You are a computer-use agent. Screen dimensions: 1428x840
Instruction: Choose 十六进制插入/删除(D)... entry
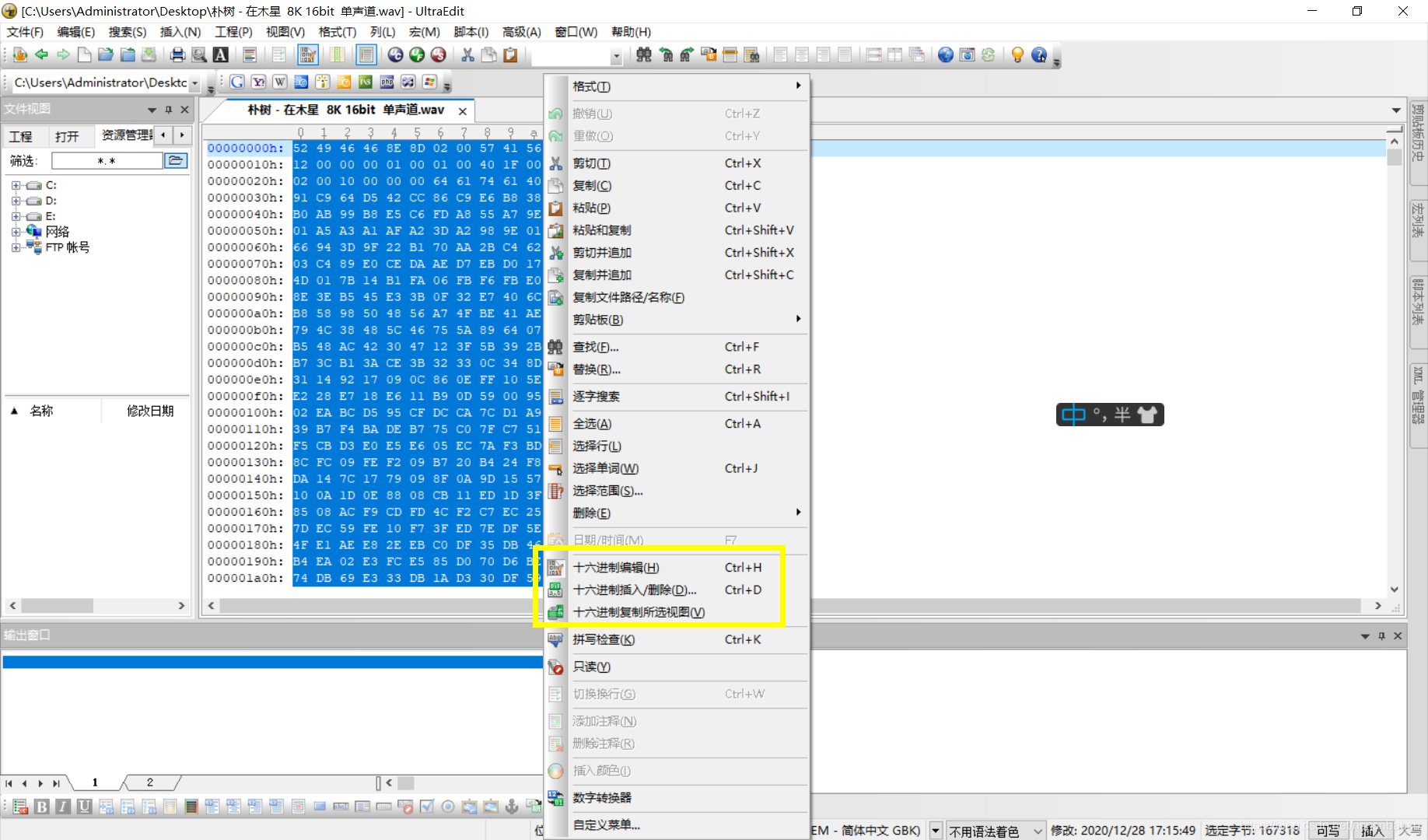[677, 590]
